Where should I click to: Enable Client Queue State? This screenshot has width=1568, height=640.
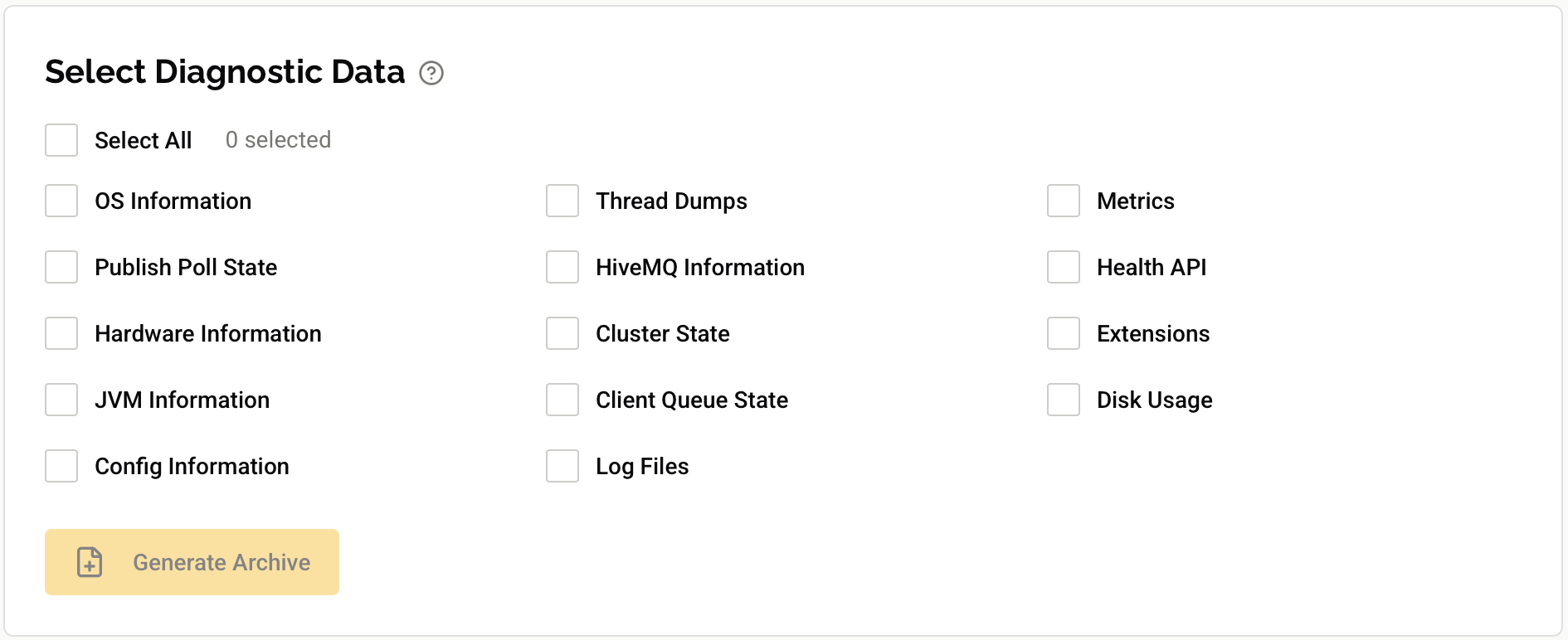point(562,400)
